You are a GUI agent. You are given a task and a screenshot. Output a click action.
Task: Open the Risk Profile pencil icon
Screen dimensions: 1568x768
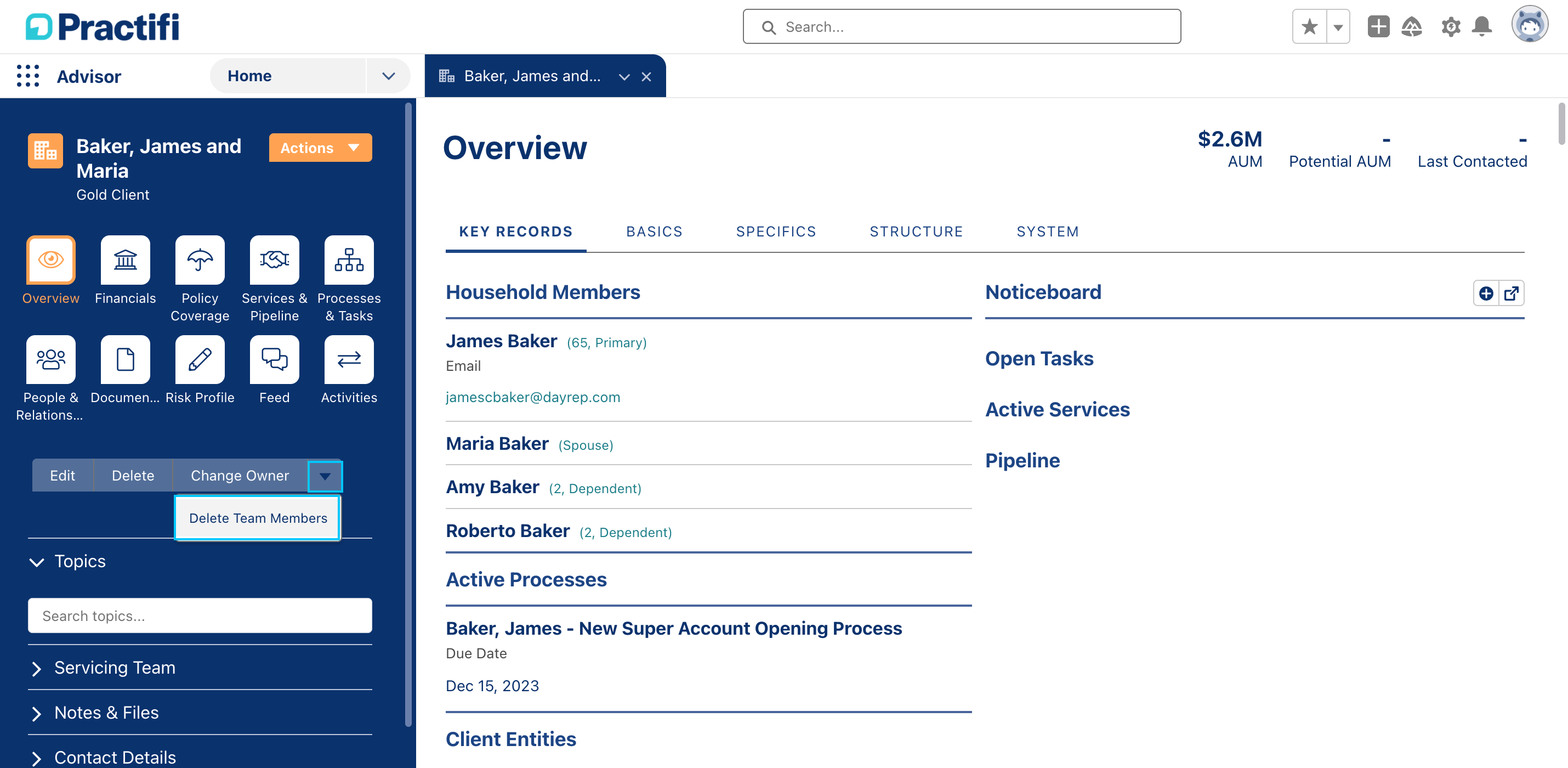coord(200,359)
